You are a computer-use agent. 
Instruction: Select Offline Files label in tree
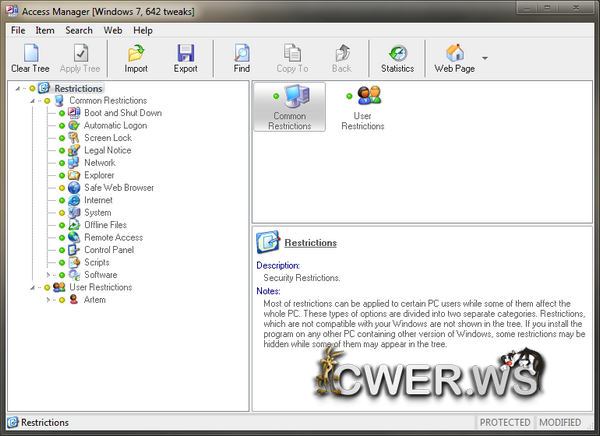pos(105,225)
